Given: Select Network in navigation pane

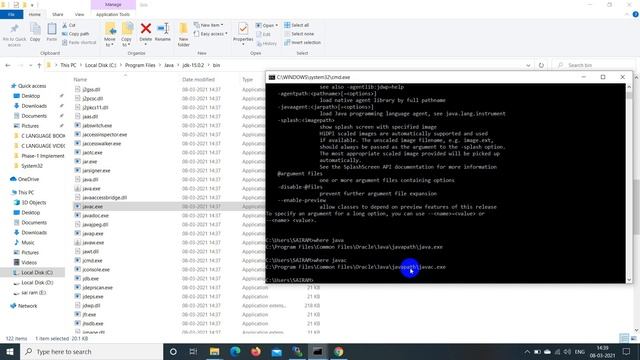Looking at the screenshot, I should pos(27,306).
